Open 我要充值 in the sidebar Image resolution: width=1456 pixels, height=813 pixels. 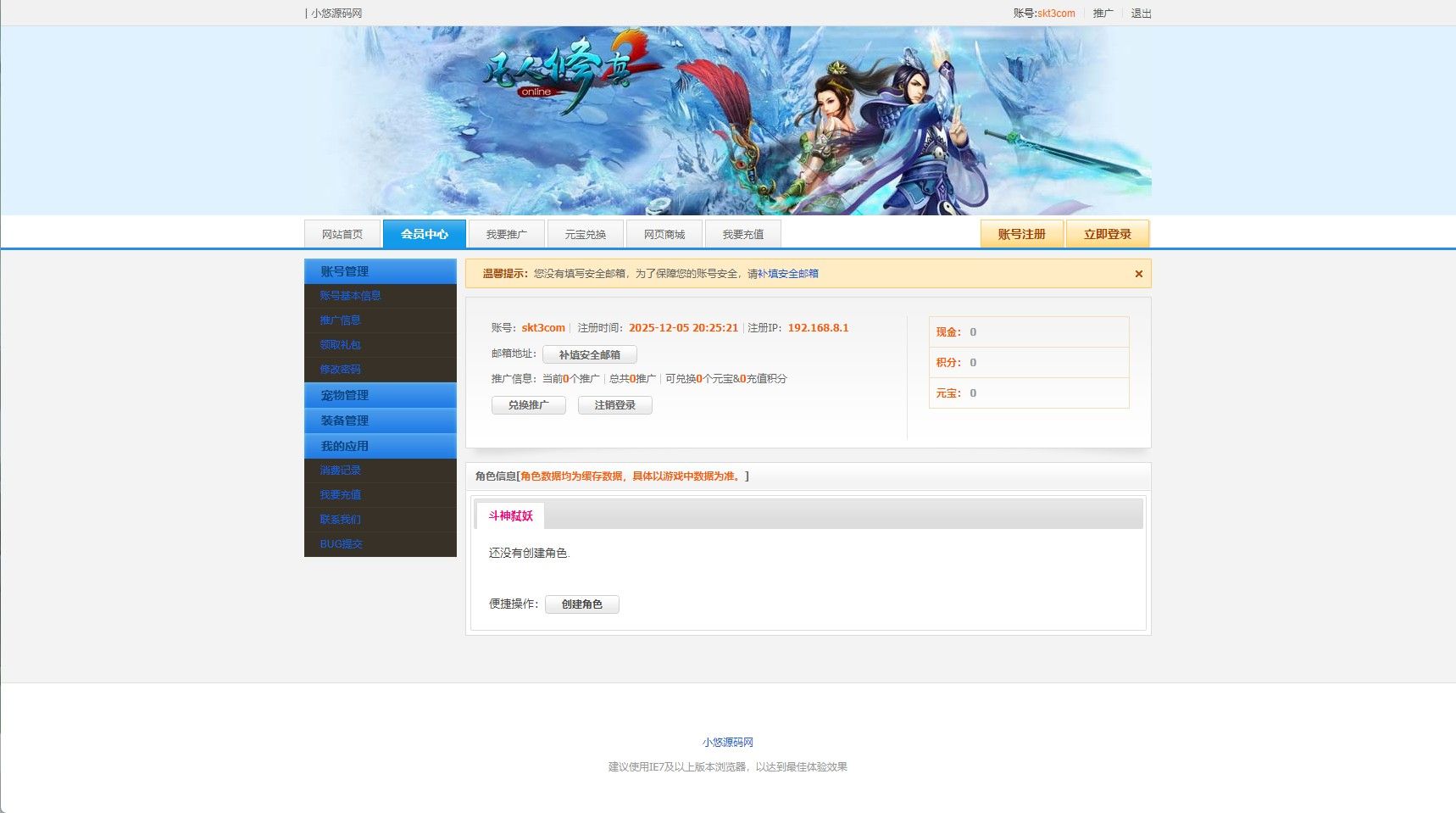340,494
